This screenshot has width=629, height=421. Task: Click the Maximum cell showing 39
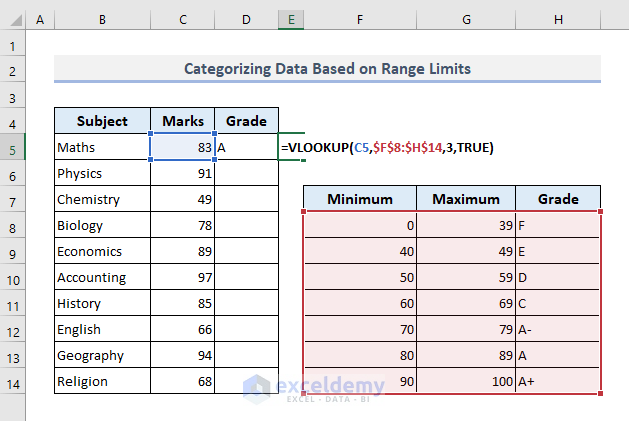(x=466, y=225)
